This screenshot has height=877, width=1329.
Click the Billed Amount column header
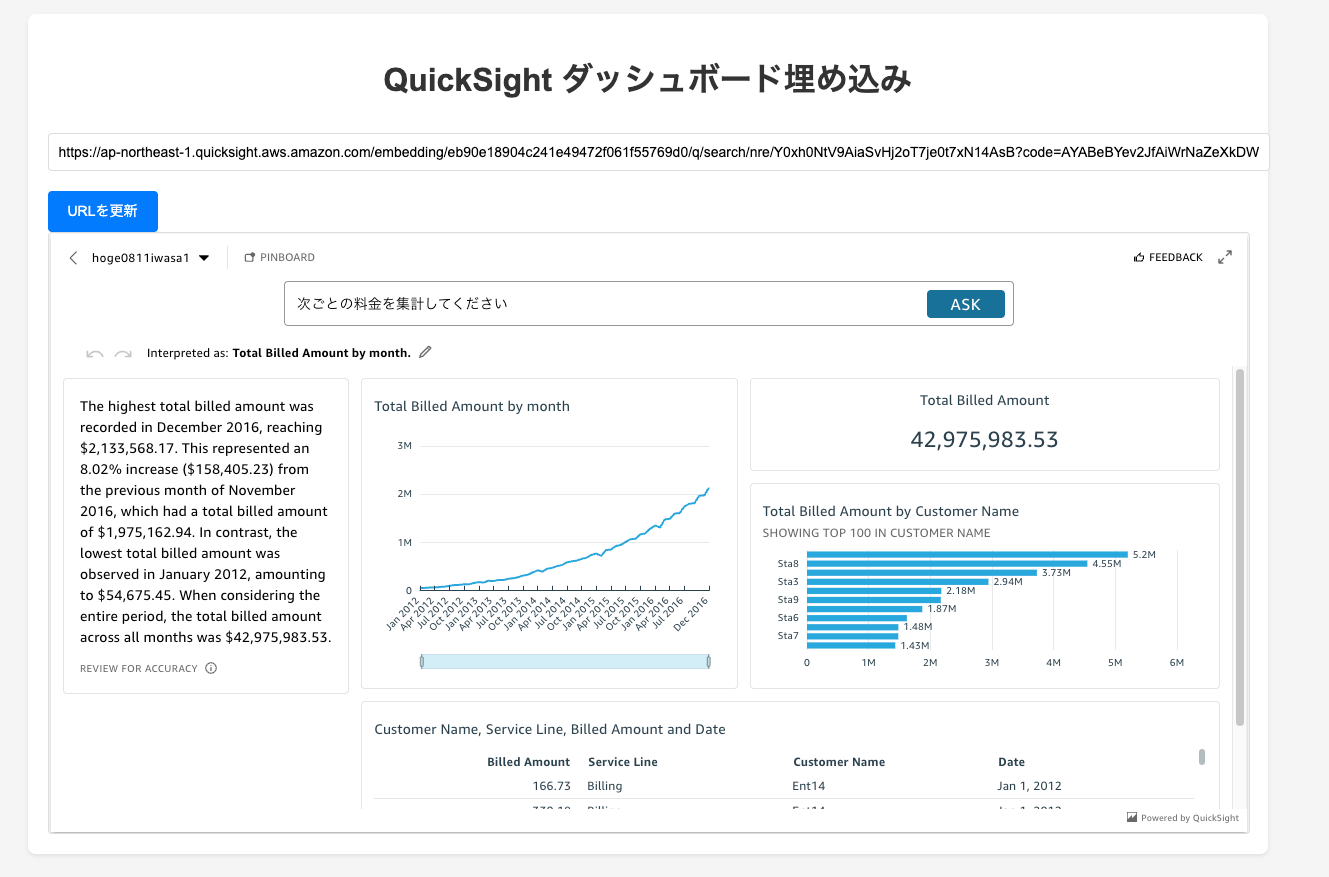pyautogui.click(x=528, y=762)
